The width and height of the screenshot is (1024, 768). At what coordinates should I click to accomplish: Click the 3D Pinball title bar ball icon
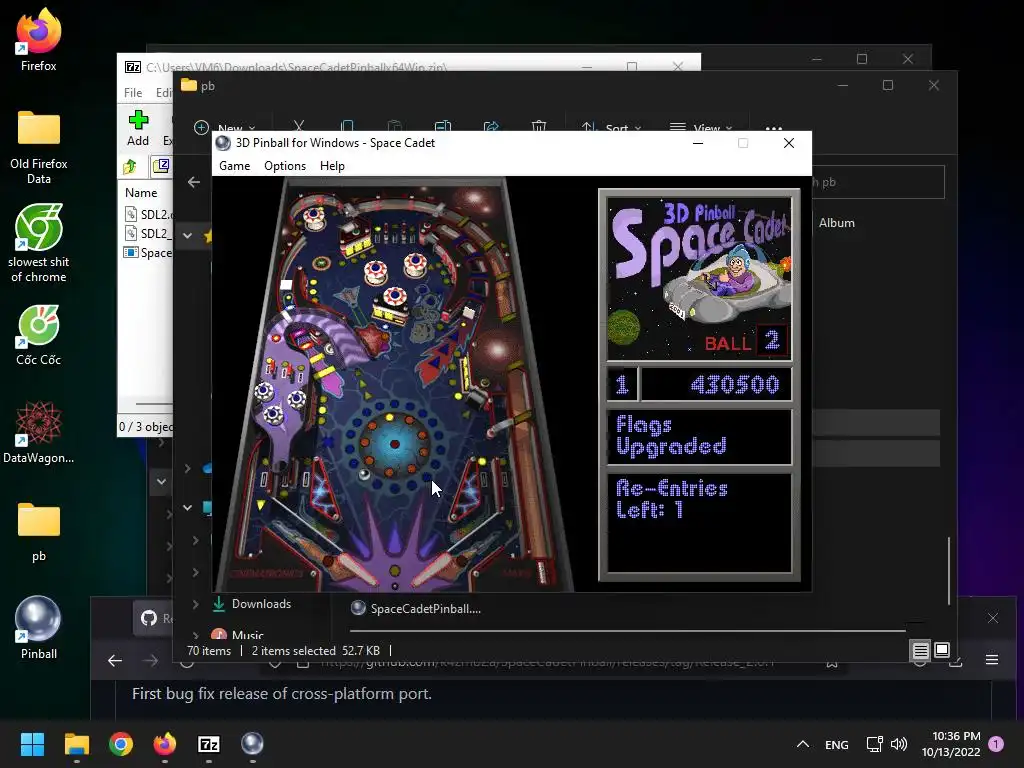(x=223, y=143)
